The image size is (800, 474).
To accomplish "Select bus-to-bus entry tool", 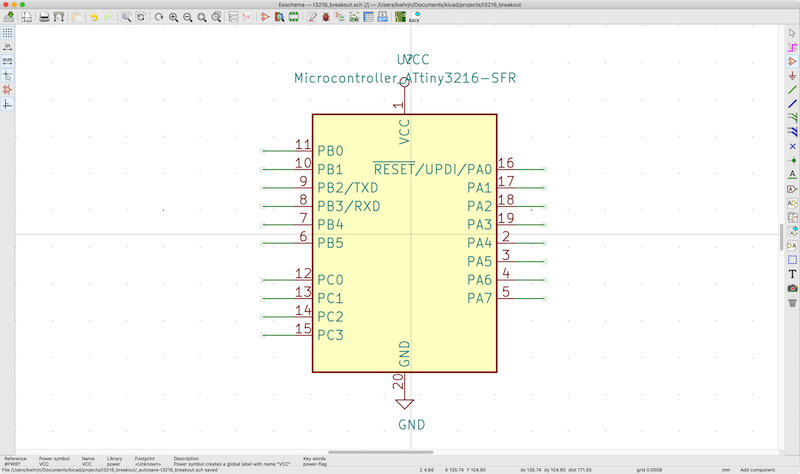I will pyautogui.click(x=792, y=132).
